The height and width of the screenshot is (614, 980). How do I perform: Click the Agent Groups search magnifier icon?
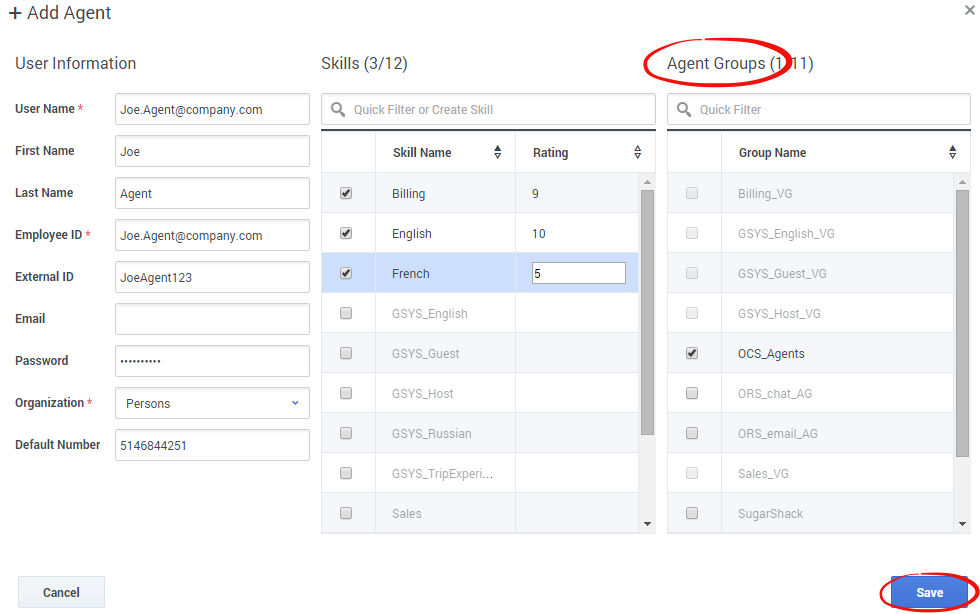tap(684, 110)
